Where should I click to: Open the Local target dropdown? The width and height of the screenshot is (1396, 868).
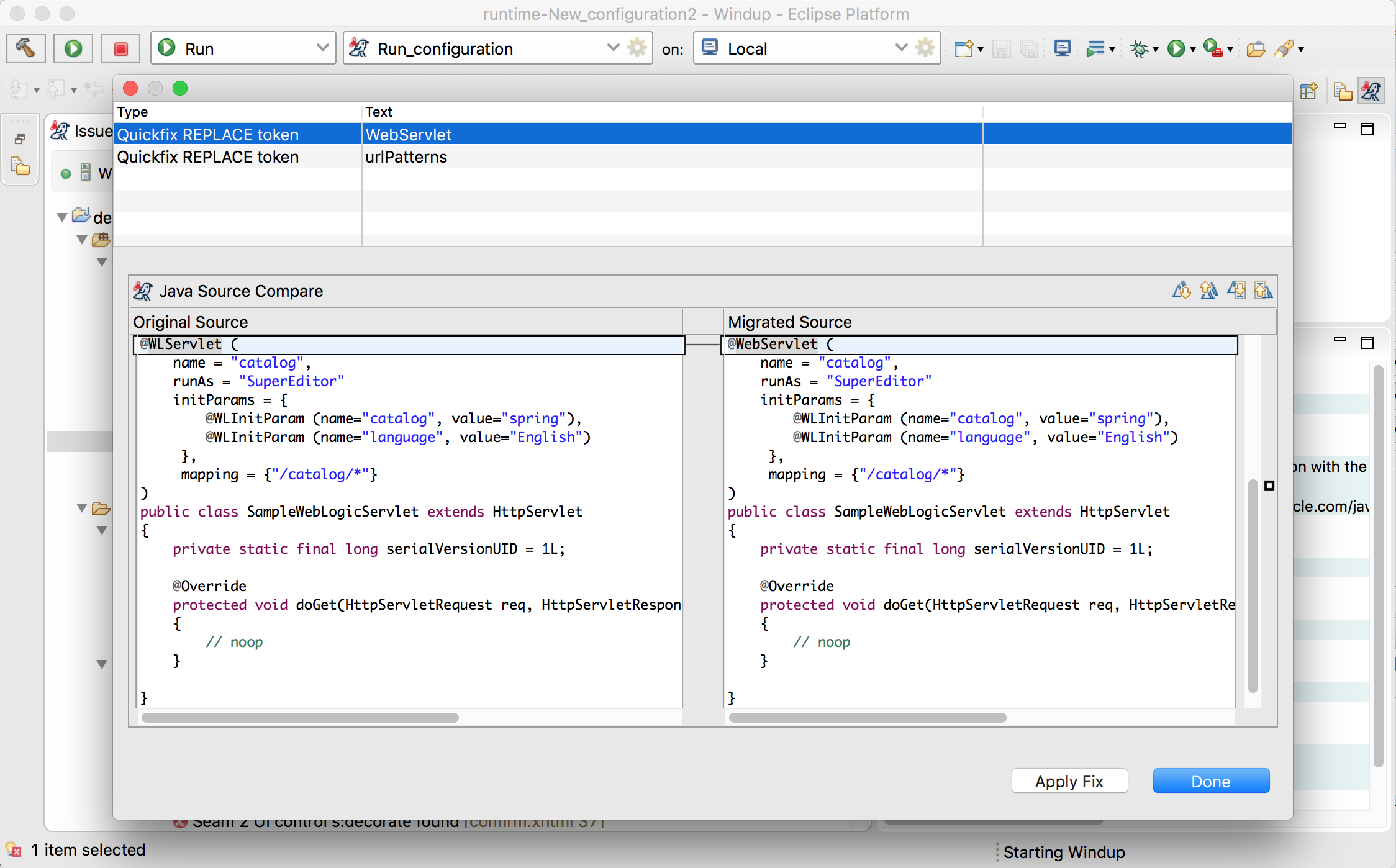pos(901,48)
